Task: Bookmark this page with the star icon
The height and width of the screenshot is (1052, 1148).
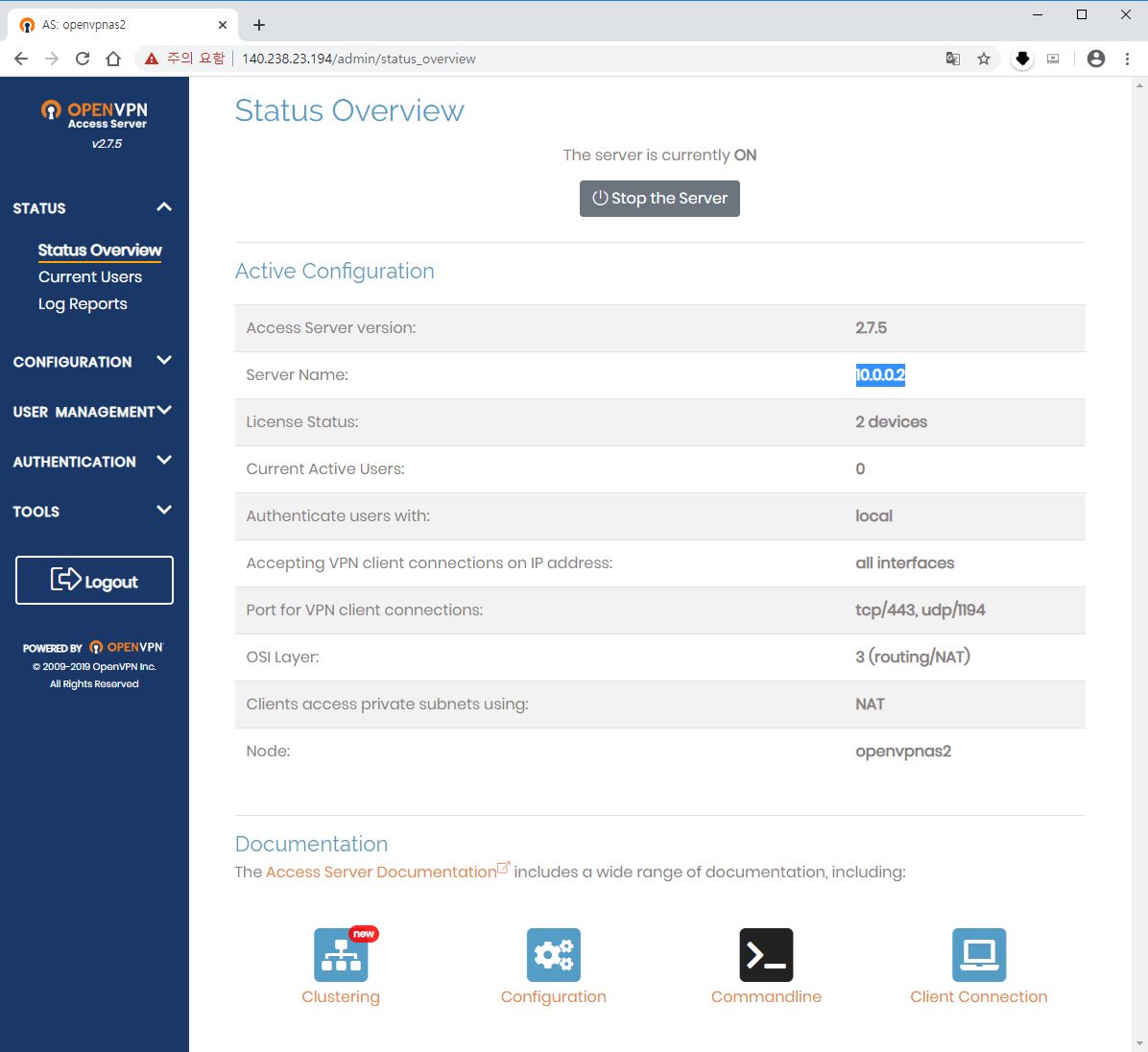Action: 983,59
